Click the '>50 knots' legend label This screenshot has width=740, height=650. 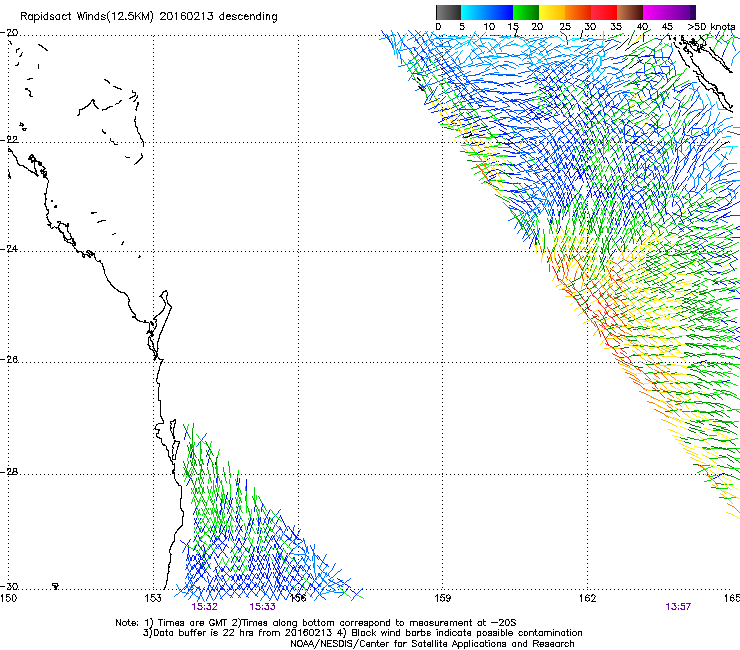click(x=711, y=26)
